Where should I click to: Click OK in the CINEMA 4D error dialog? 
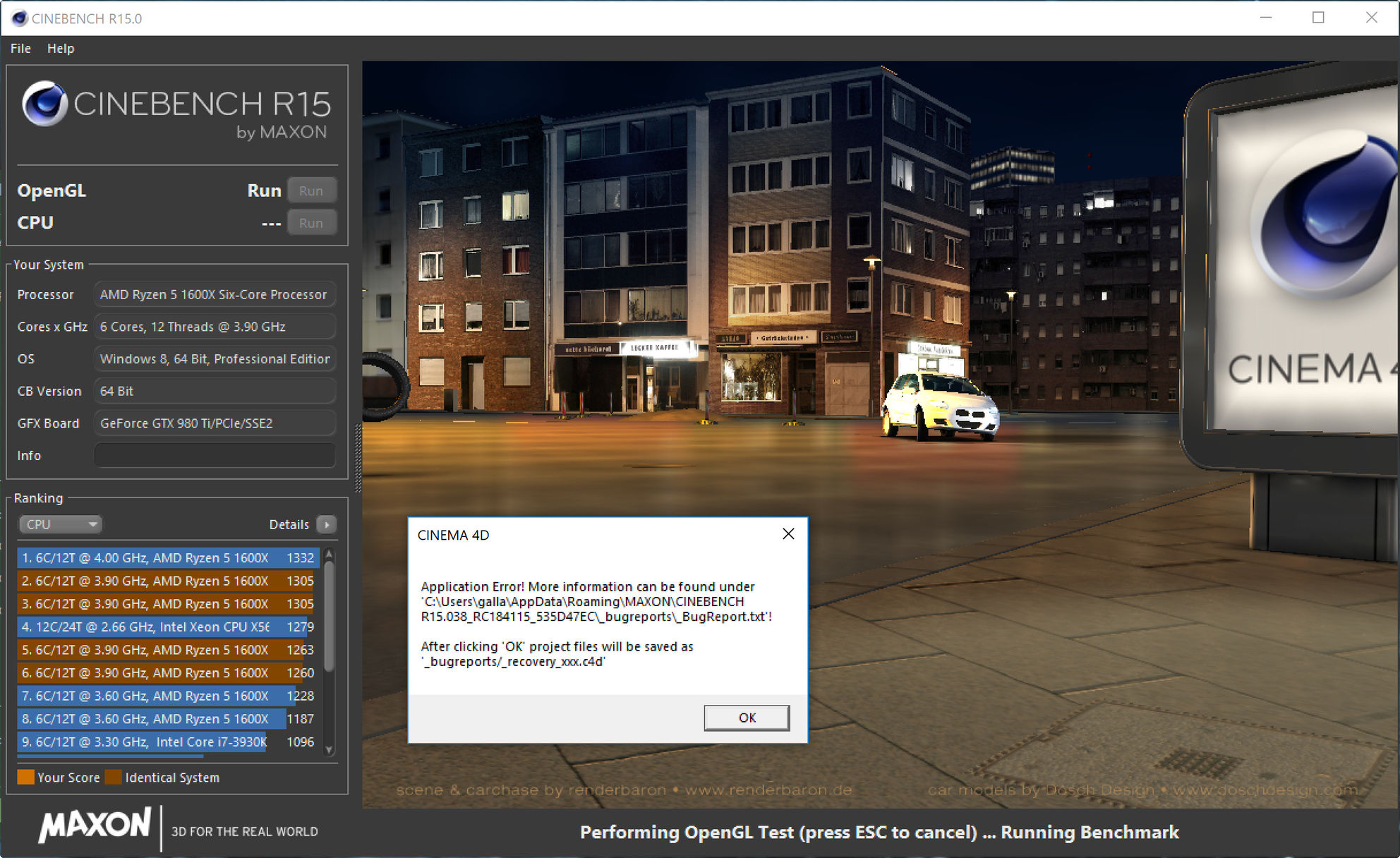tap(747, 718)
